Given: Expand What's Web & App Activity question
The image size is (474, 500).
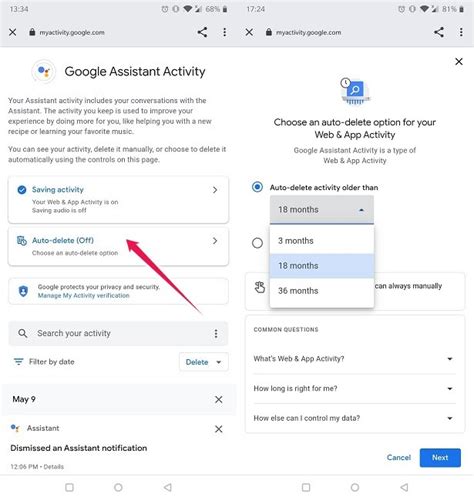Looking at the screenshot, I should [x=355, y=359].
